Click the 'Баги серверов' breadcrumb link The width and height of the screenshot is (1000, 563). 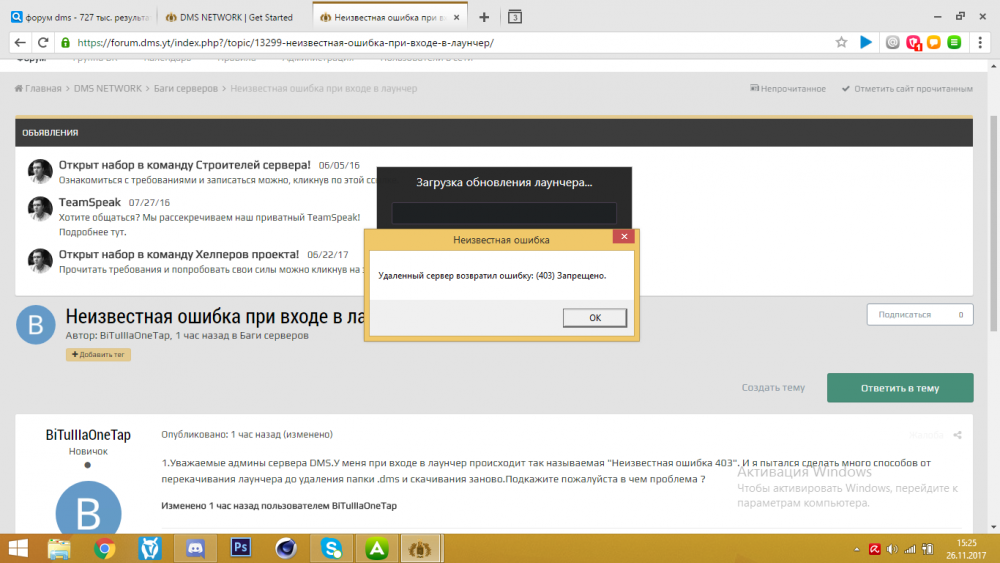[185, 89]
